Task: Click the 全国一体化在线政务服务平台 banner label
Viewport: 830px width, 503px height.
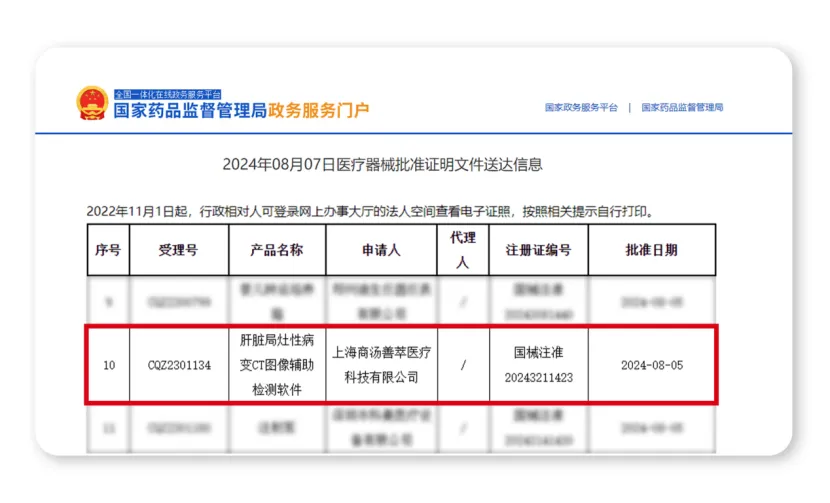Action: tap(167, 93)
